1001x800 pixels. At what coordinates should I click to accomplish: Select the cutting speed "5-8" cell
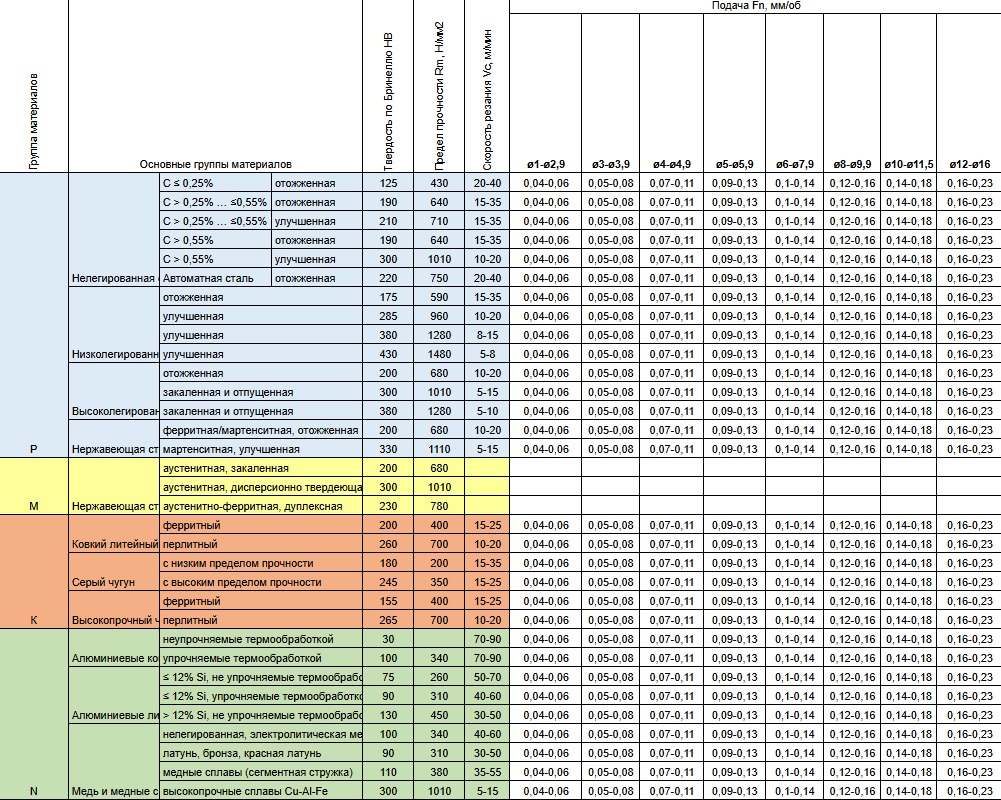pyautogui.click(x=487, y=354)
